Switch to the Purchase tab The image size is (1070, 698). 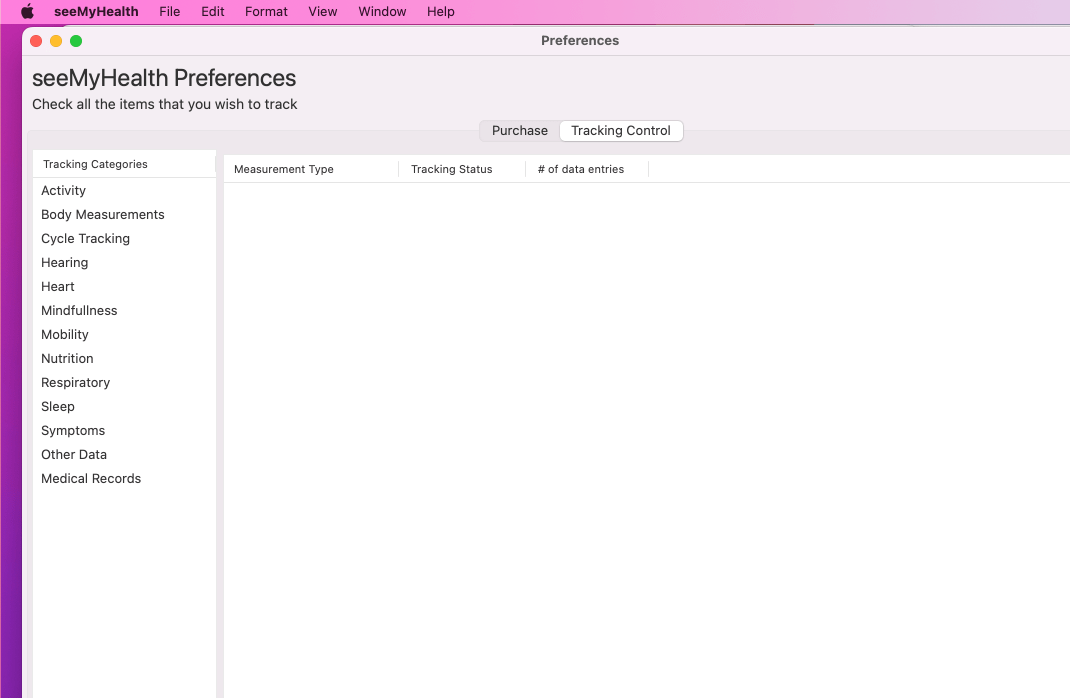click(520, 130)
